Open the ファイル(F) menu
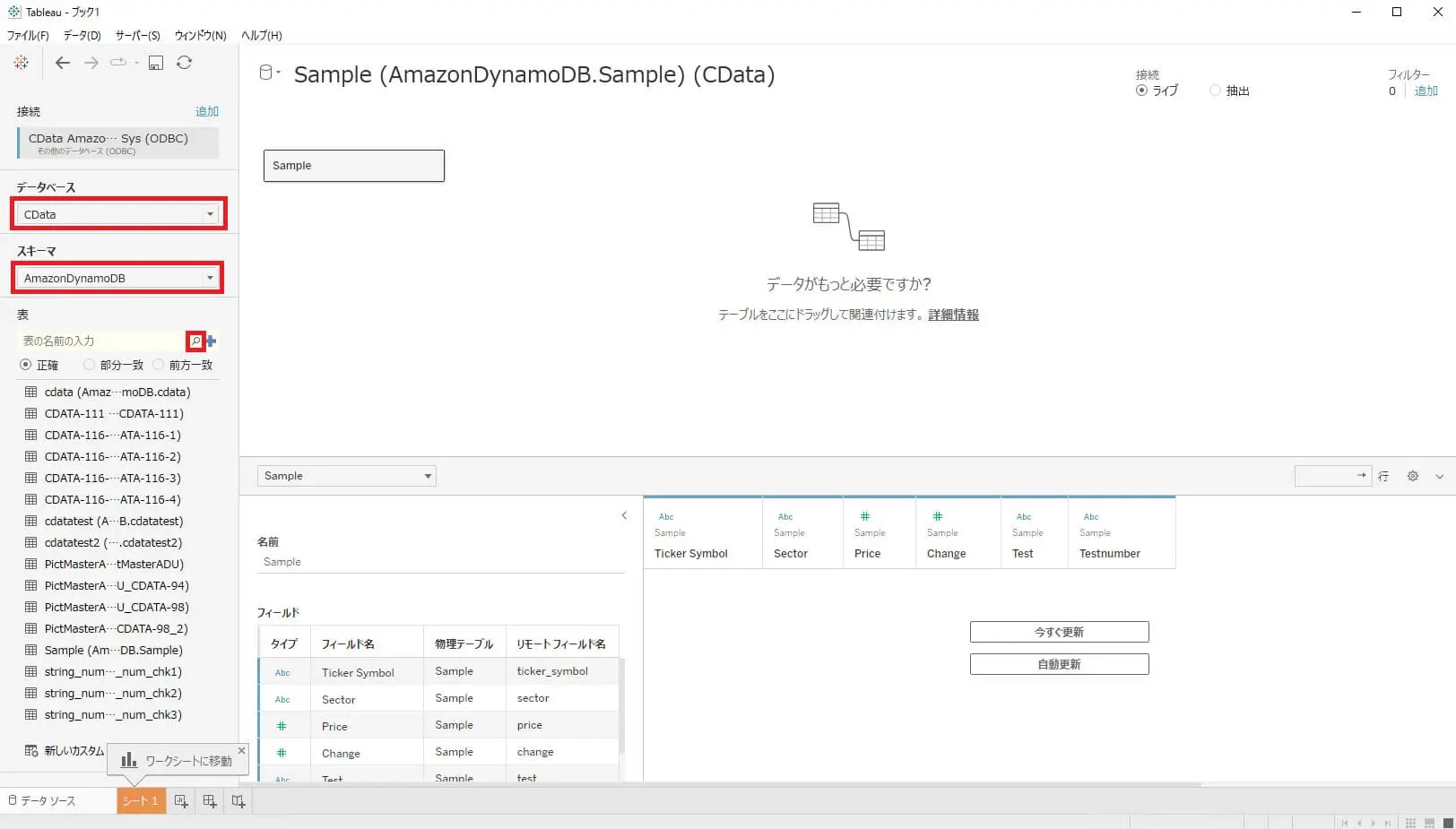Image resolution: width=1456 pixels, height=829 pixels. 28,36
